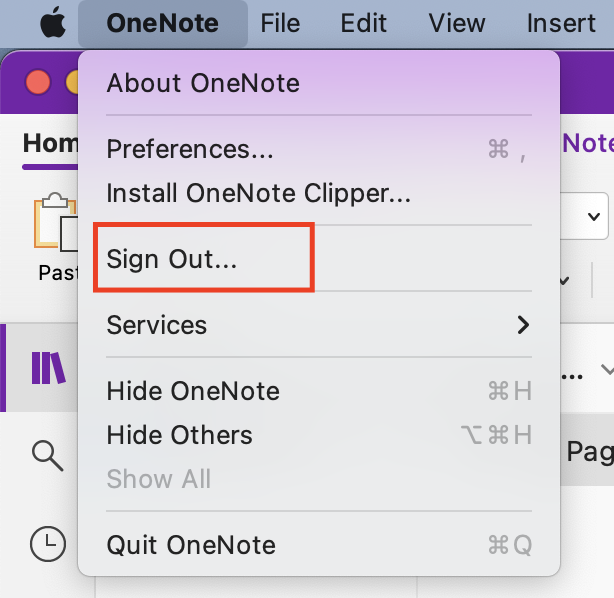Open the View menu
614x598 pixels.
pyautogui.click(x=457, y=22)
